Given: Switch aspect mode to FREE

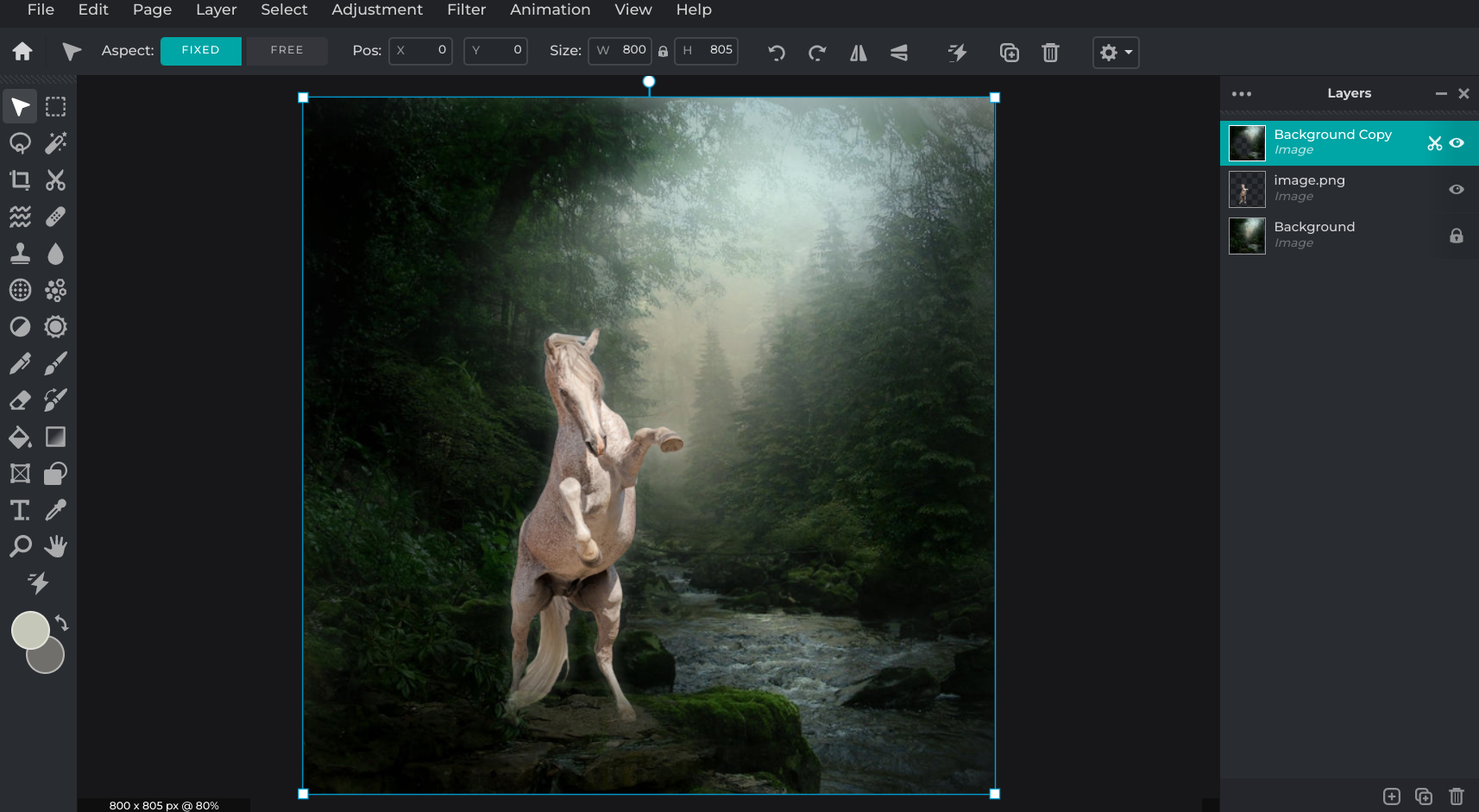Looking at the screenshot, I should 286,51.
